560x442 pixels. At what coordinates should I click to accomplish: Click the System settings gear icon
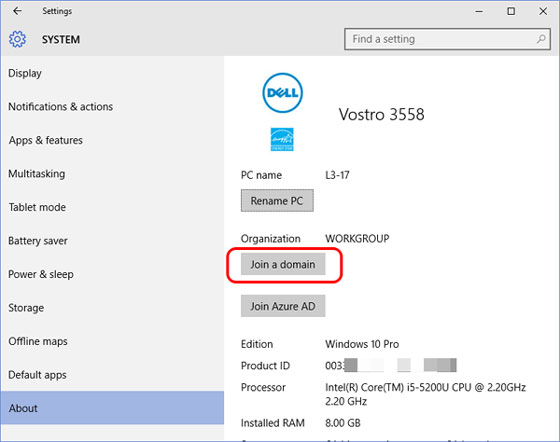pos(17,39)
